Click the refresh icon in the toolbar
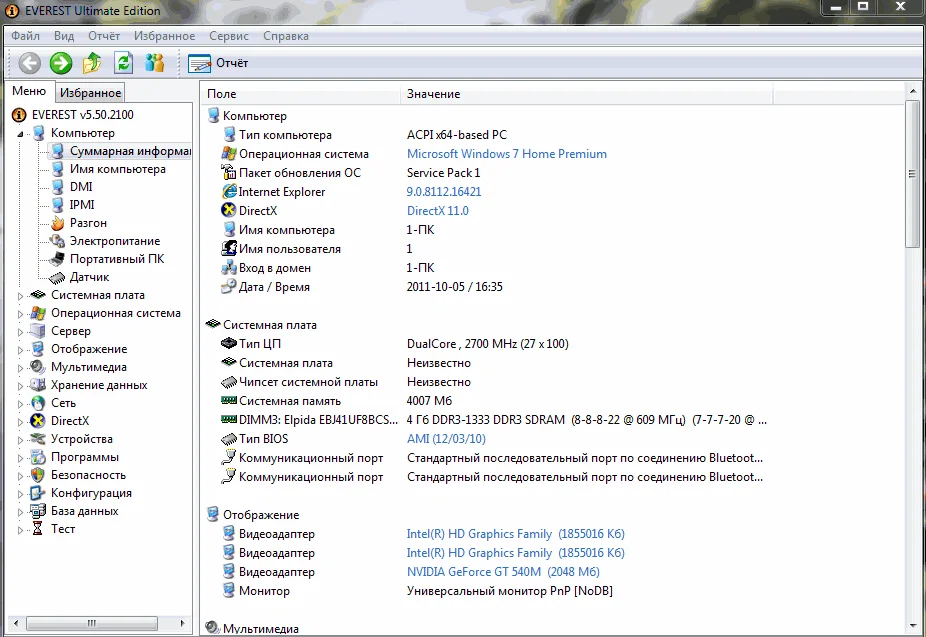 [x=123, y=63]
